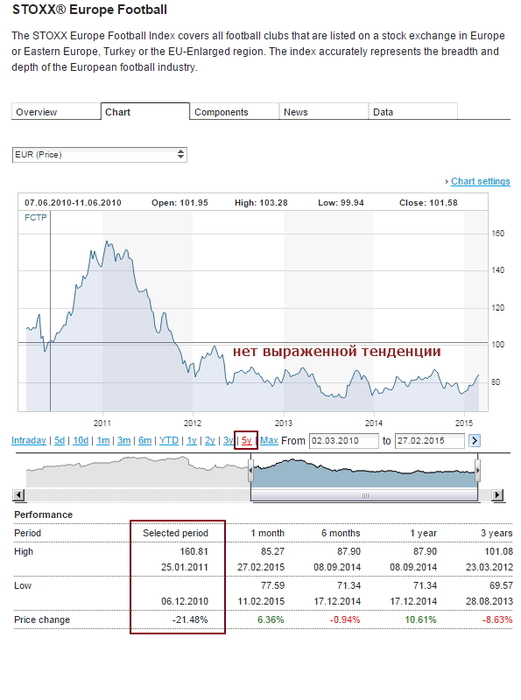Select the Intraday time range
The image size is (521, 700).
click(x=29, y=441)
